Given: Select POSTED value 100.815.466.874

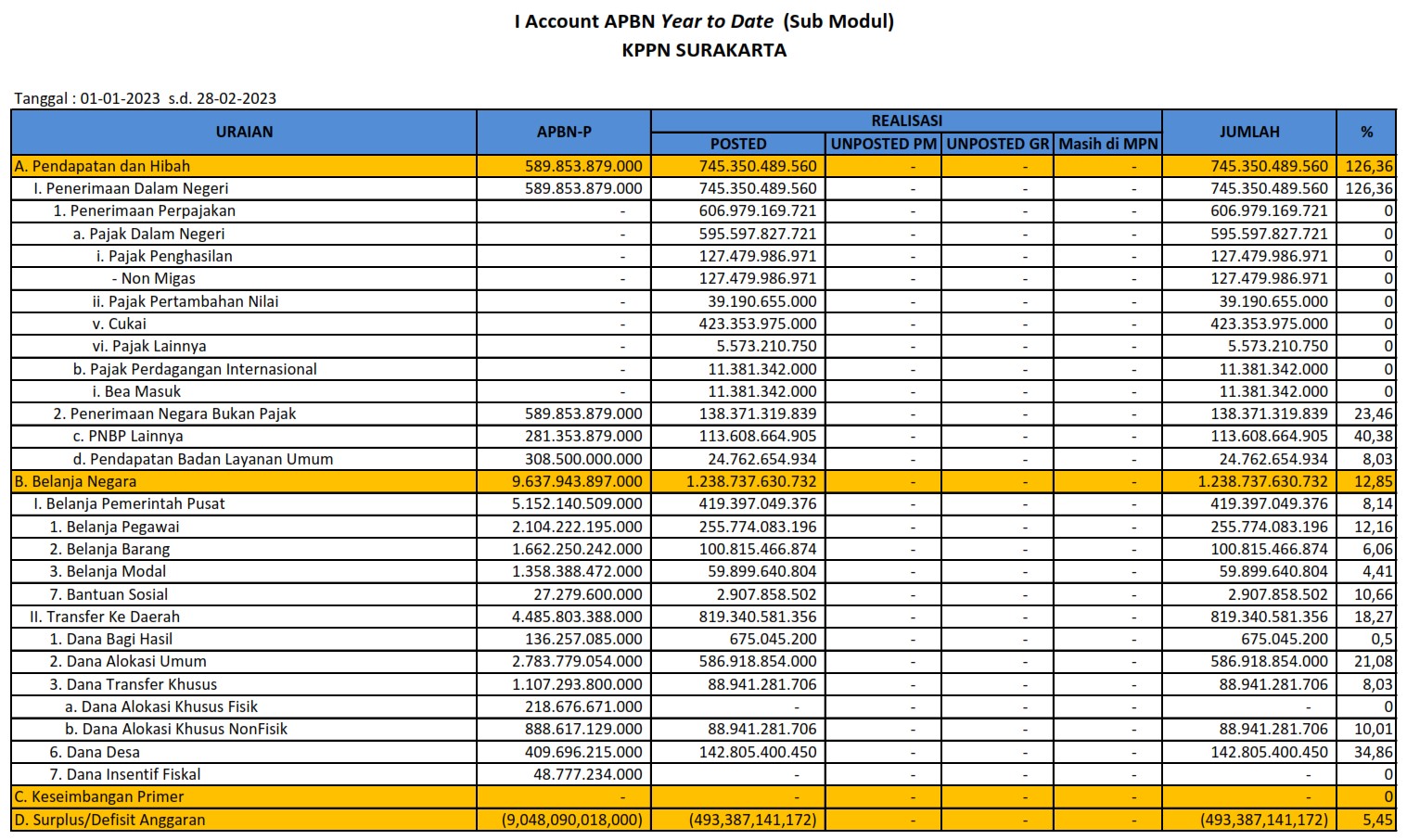Looking at the screenshot, I should tap(758, 549).
